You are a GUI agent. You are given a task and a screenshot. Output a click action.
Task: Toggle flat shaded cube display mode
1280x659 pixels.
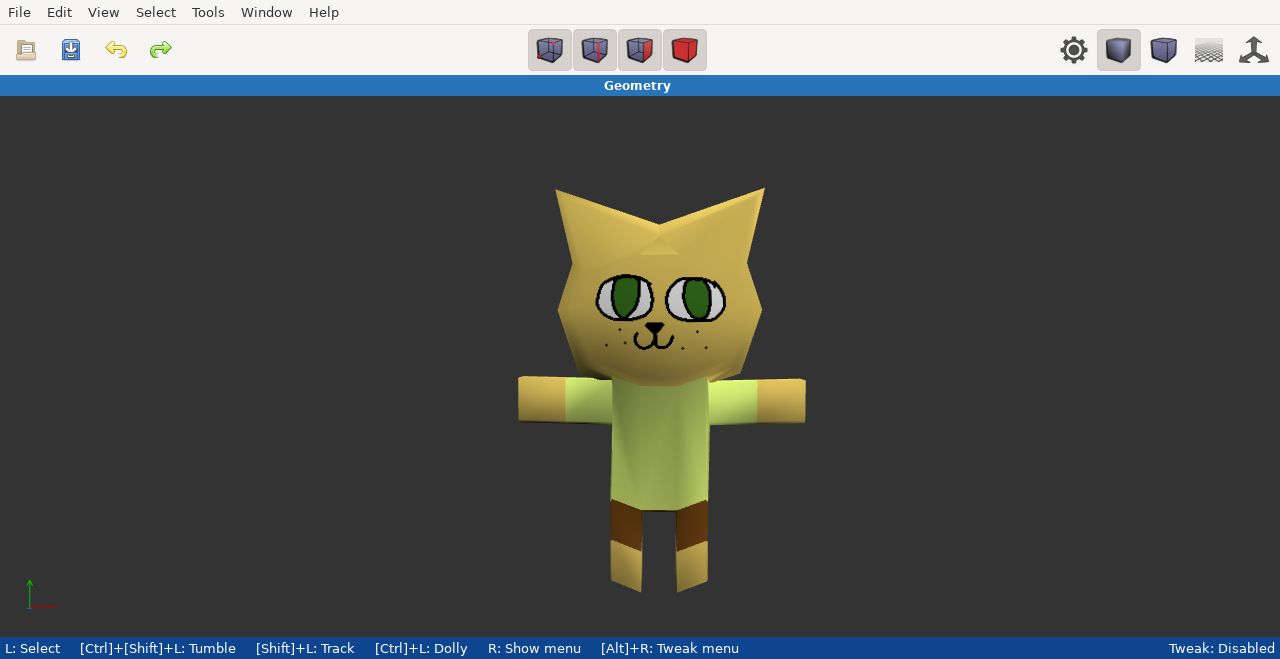coord(1119,50)
